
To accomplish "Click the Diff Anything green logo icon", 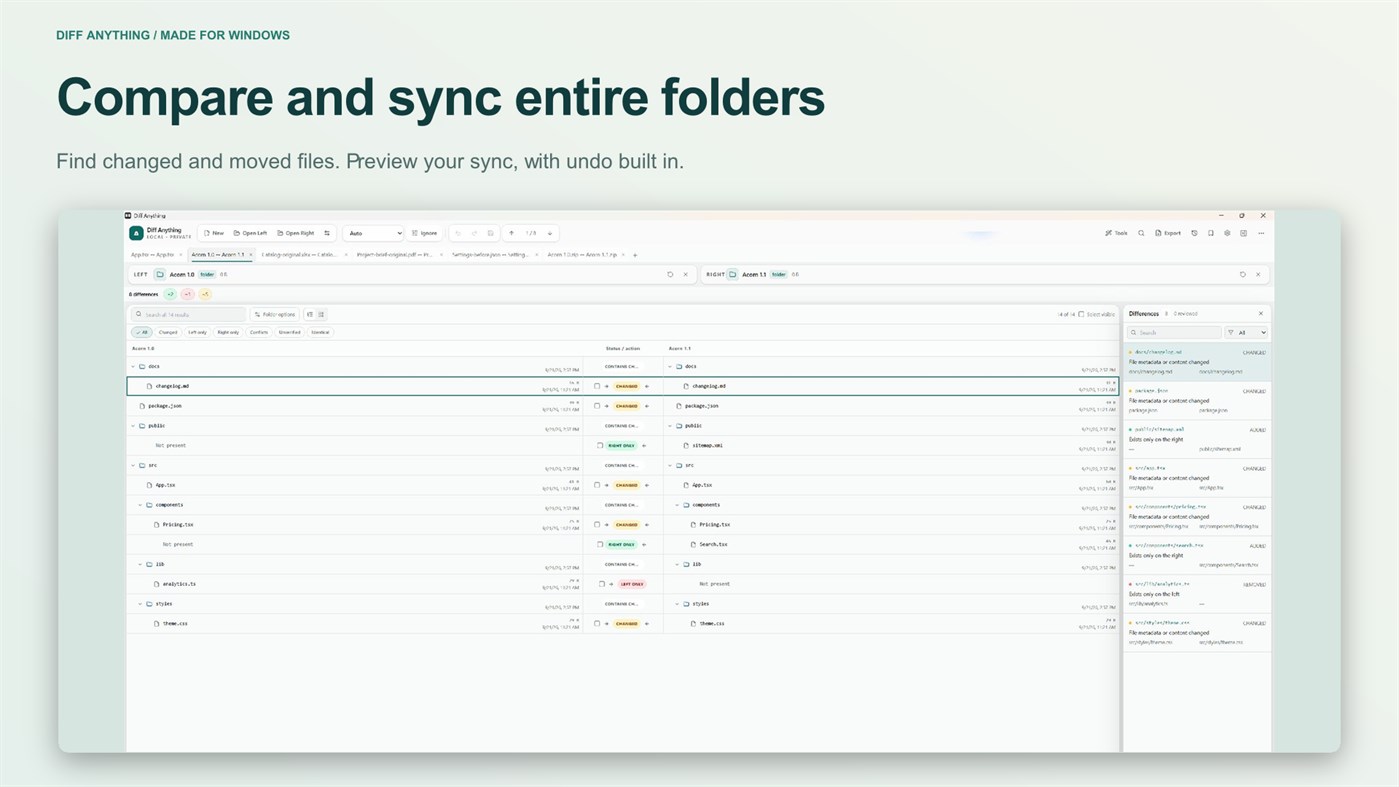I will (136, 233).
